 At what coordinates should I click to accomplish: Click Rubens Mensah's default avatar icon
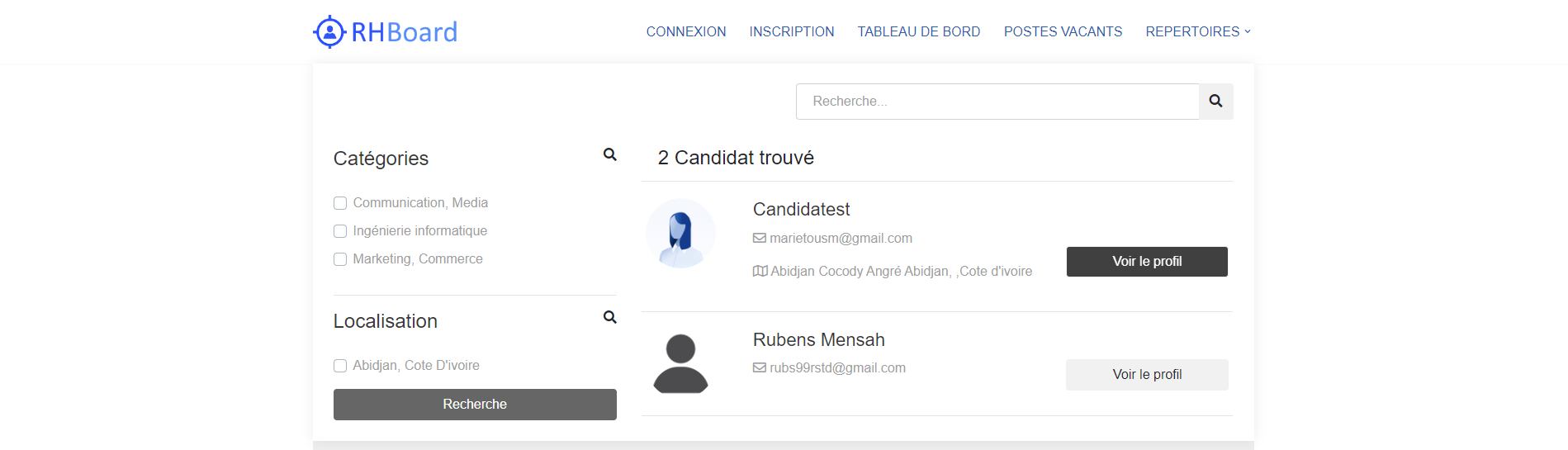point(680,363)
